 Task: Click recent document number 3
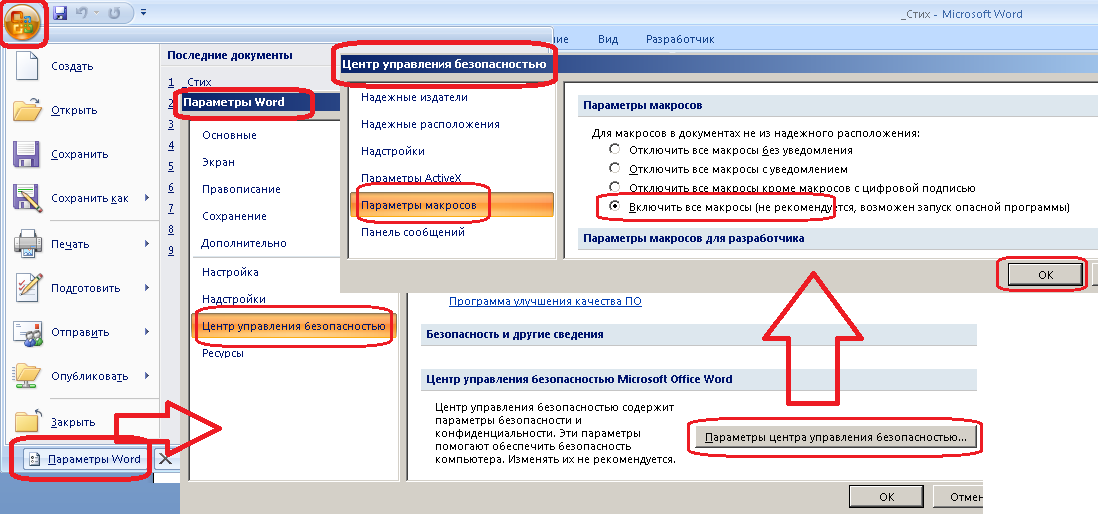click(171, 125)
